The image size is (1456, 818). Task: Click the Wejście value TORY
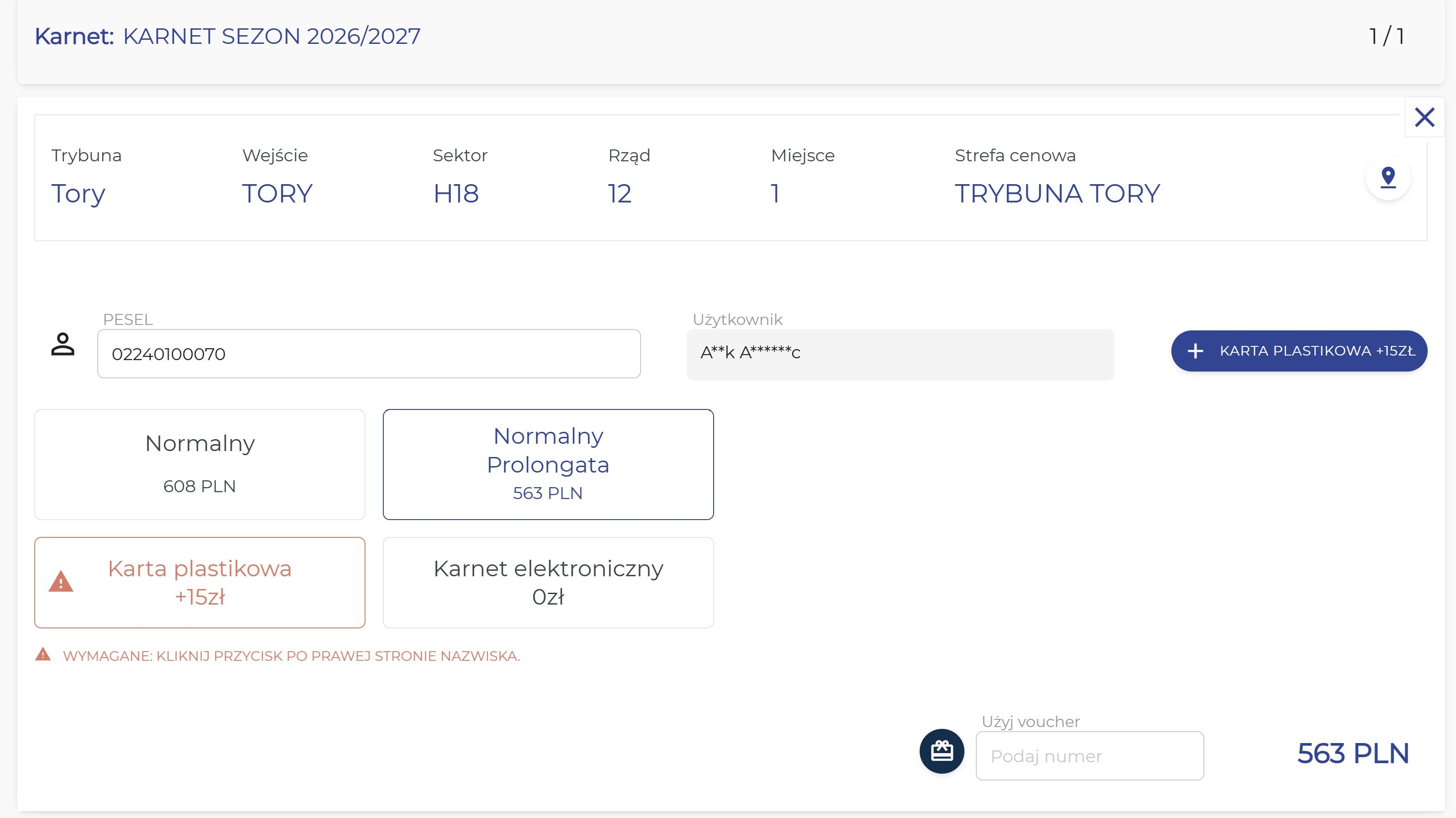(x=277, y=193)
